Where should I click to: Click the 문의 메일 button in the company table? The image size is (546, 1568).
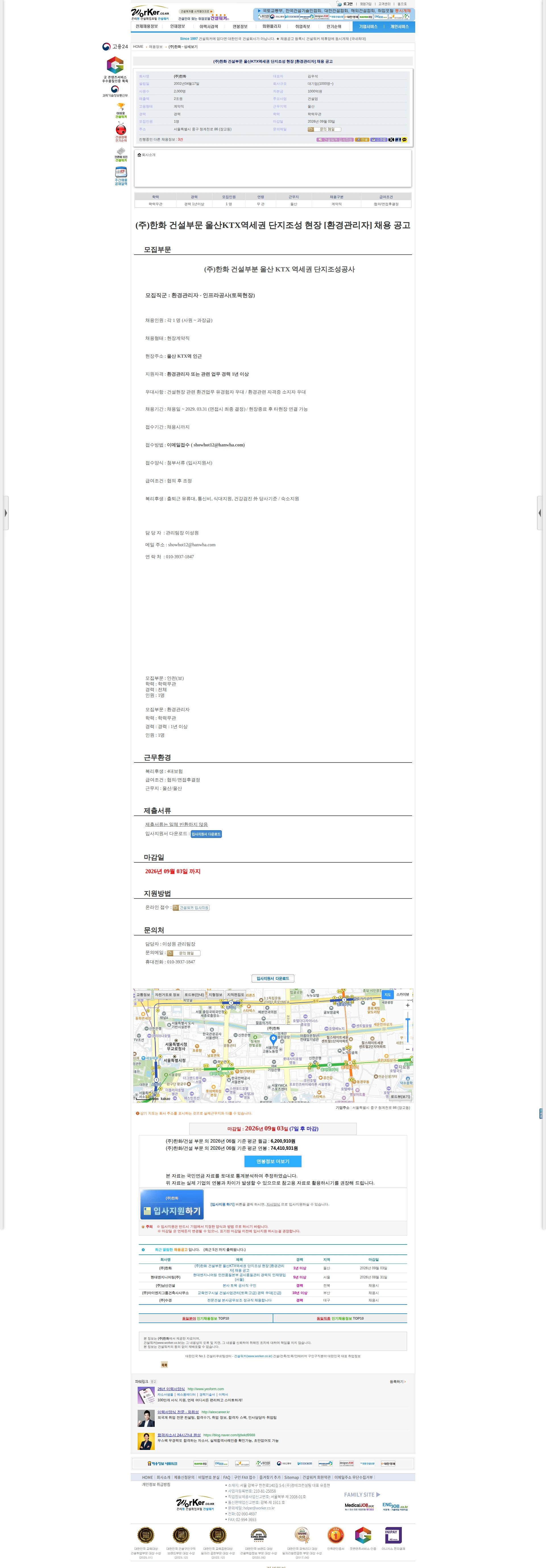tap(324, 129)
